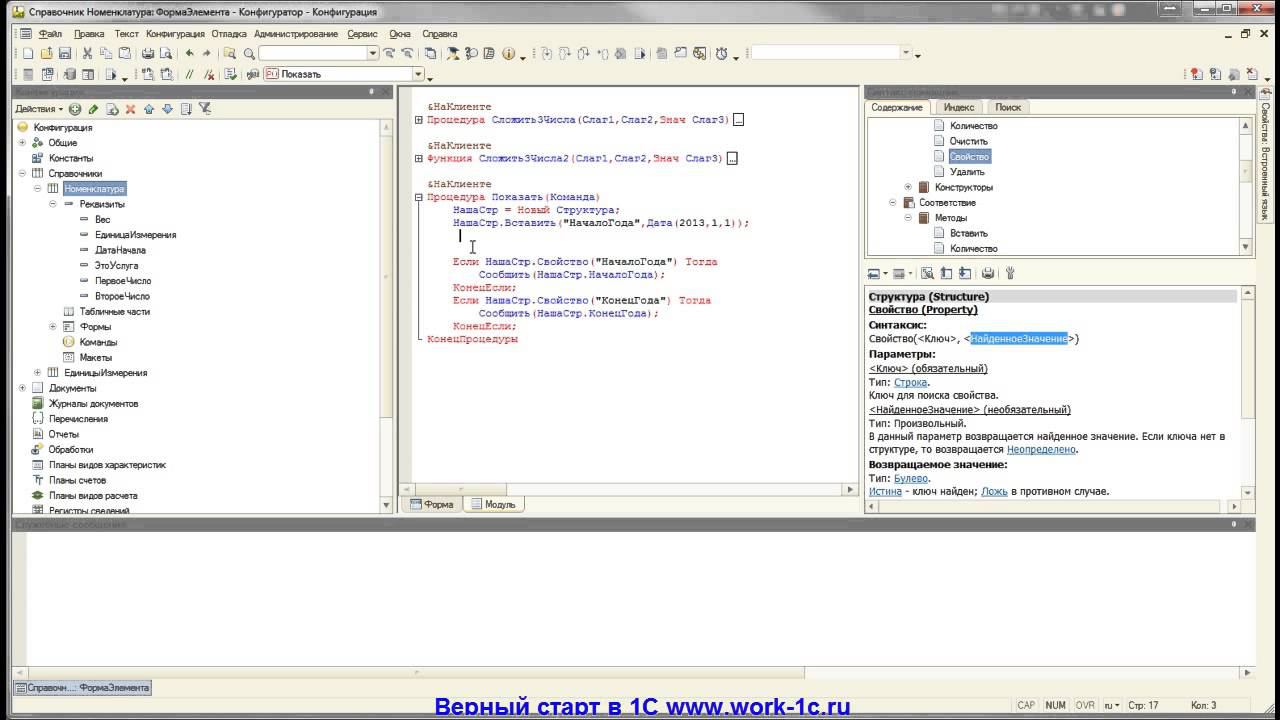Undo the last action via toolbar arrow

pyautogui.click(x=189, y=53)
